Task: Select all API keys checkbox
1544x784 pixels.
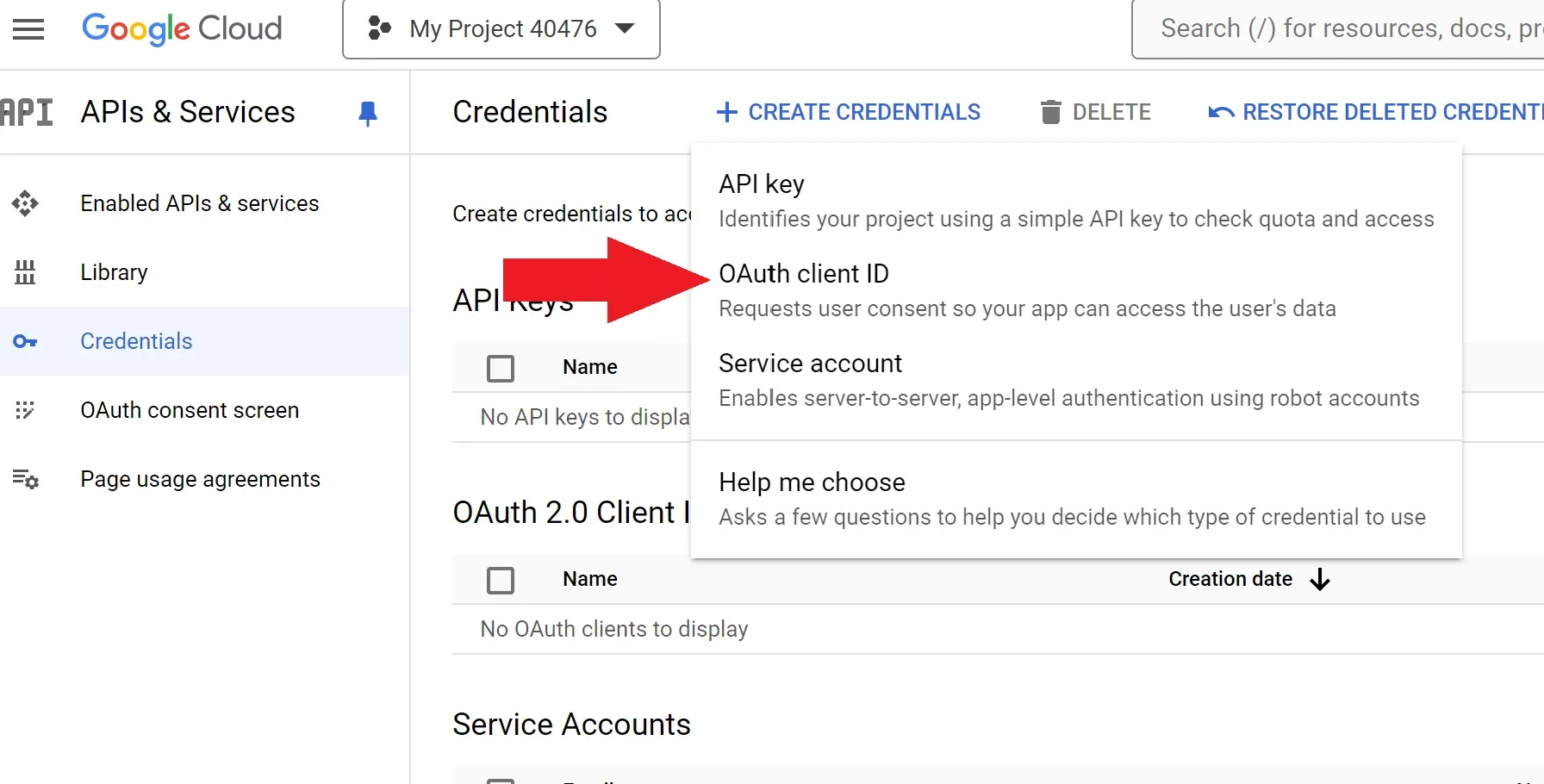Action: pyautogui.click(x=501, y=368)
